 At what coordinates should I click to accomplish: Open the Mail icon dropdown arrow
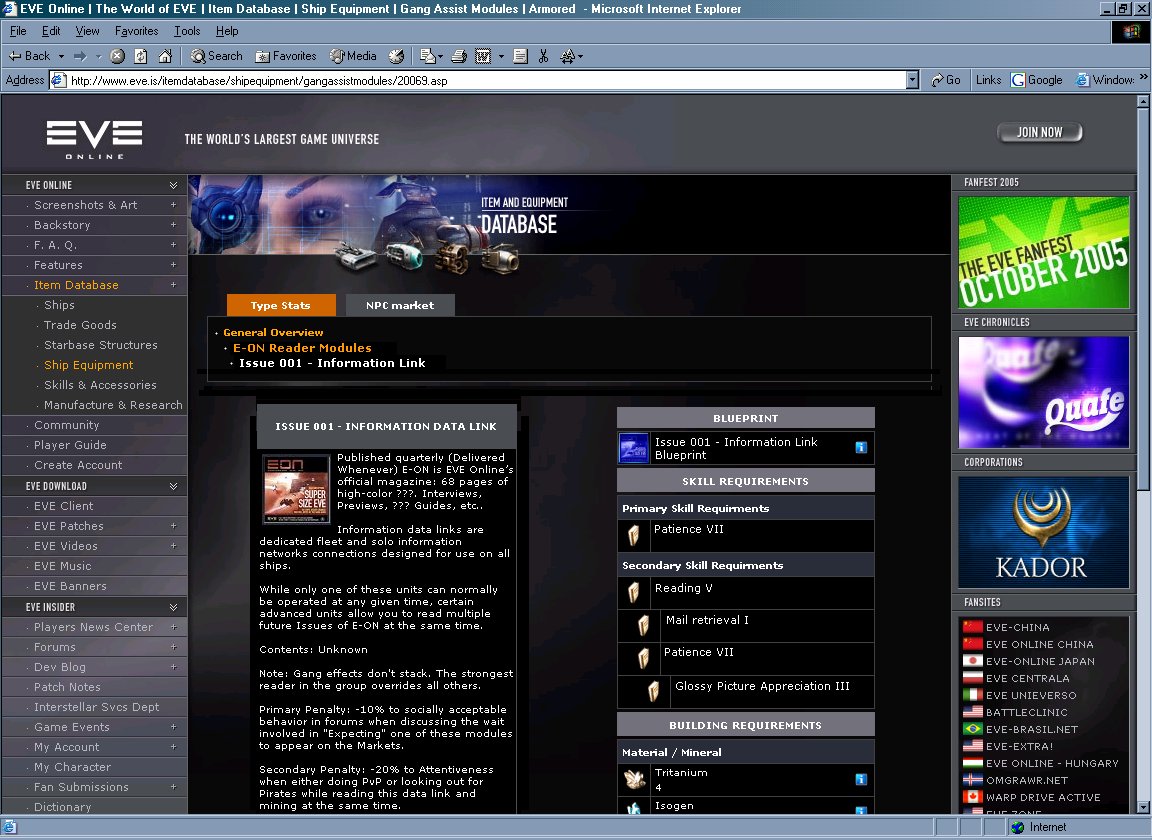[440, 56]
